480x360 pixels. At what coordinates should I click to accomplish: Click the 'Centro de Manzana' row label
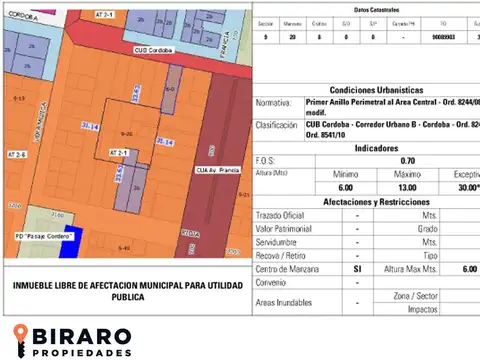coord(287,269)
